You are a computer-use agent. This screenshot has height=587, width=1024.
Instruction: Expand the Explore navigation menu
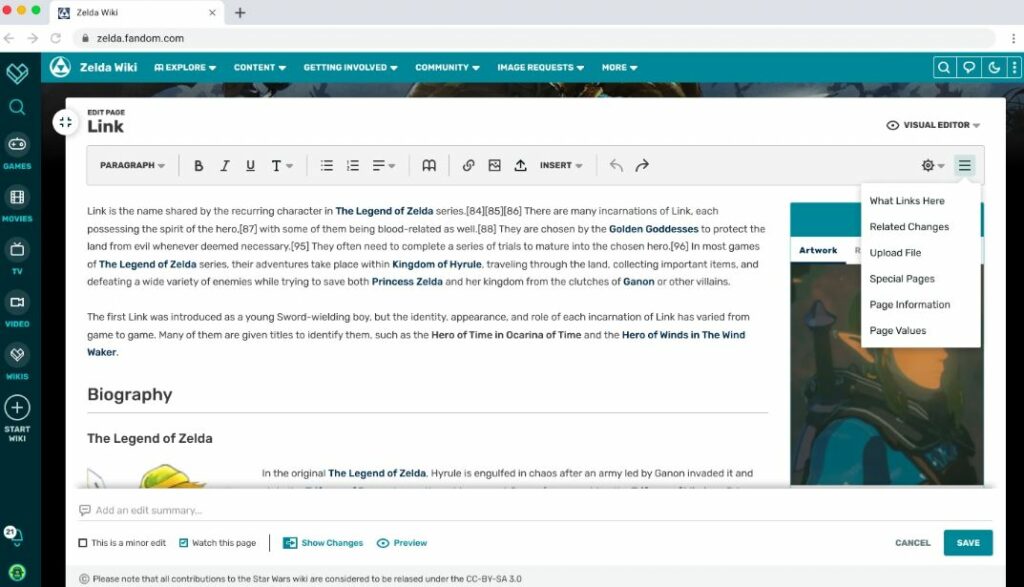pos(185,67)
